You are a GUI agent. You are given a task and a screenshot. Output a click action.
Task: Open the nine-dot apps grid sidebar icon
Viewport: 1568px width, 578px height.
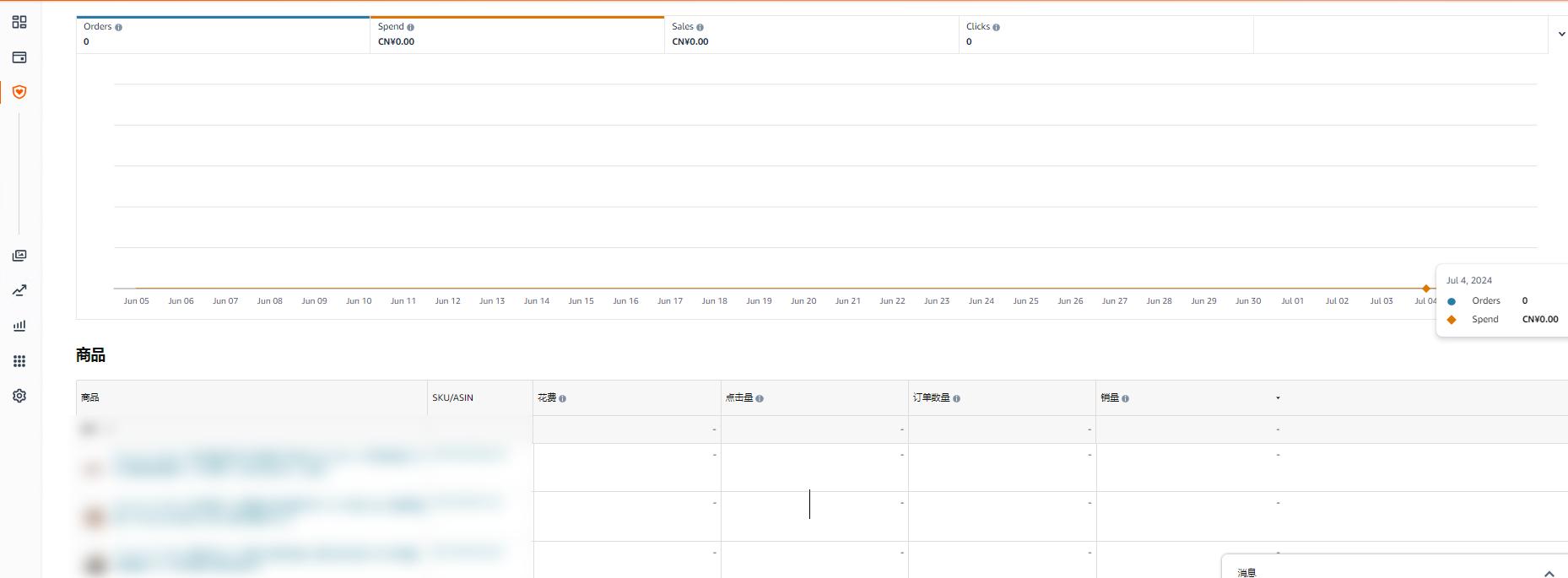[x=19, y=361]
